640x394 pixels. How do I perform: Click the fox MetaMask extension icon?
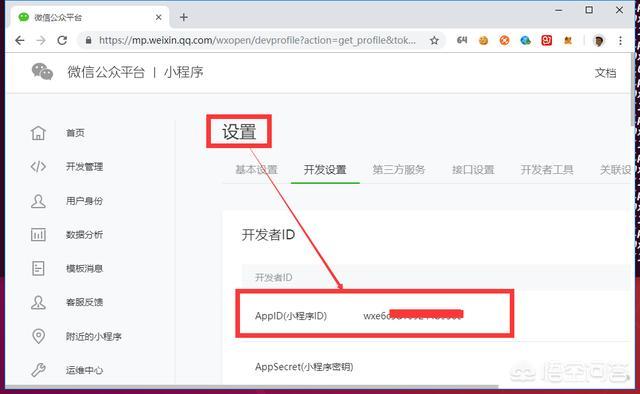tap(568, 40)
